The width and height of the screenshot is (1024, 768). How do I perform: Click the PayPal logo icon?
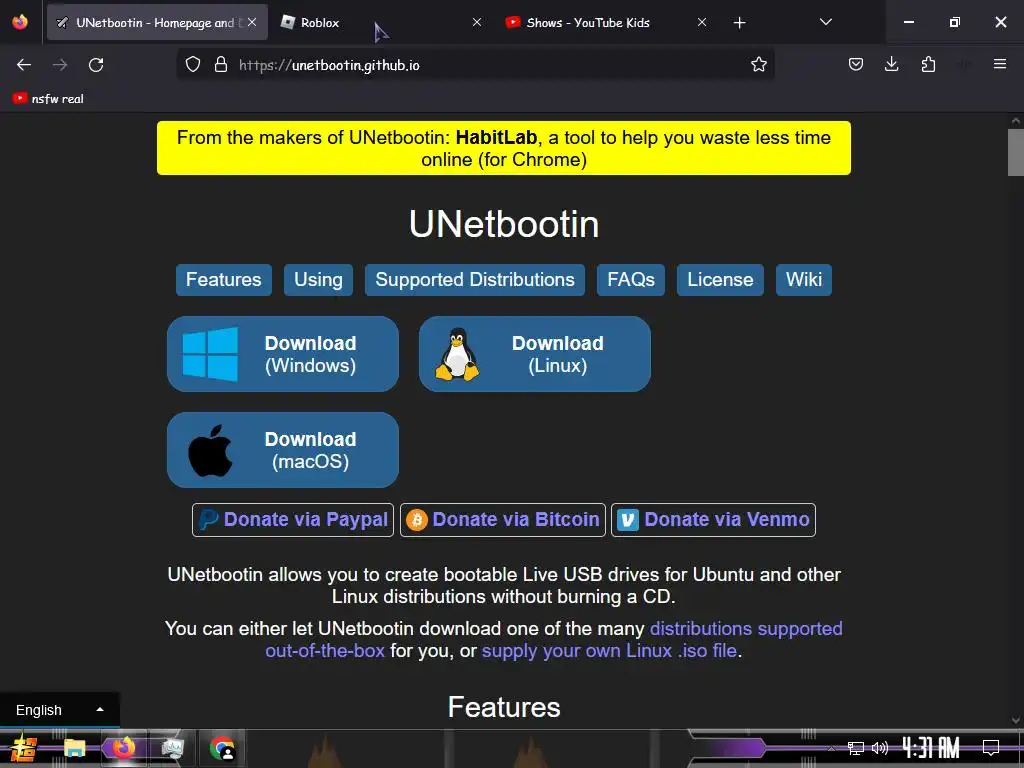[x=208, y=520]
